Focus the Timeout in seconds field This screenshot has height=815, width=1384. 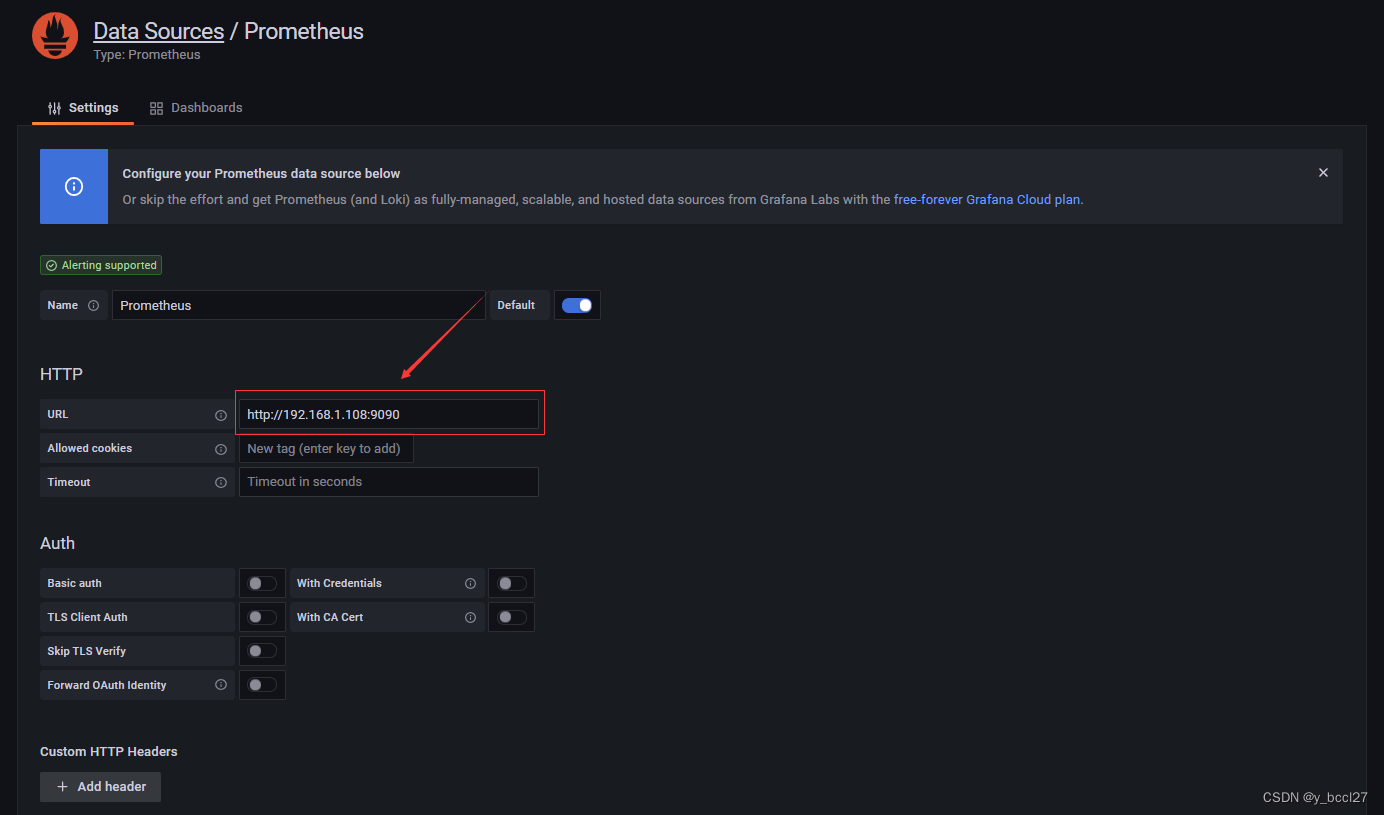(x=389, y=482)
